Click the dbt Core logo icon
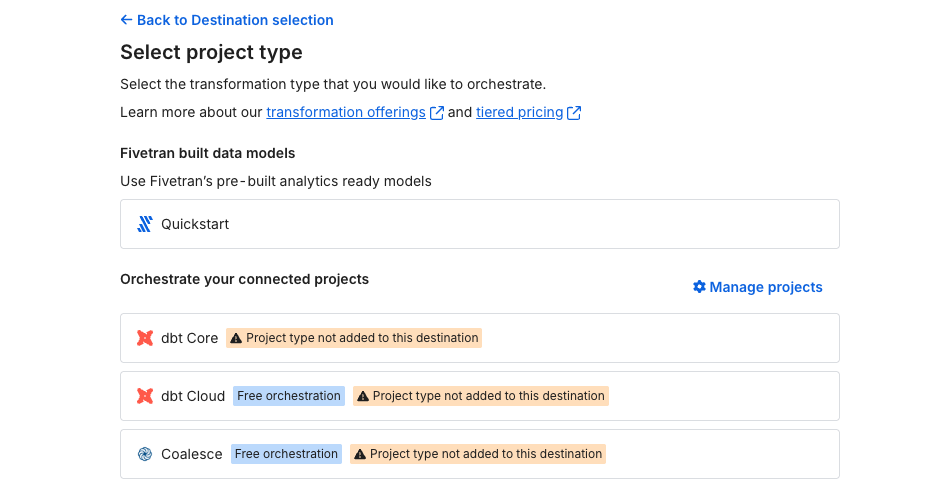This screenshot has width=941, height=494. [x=145, y=338]
